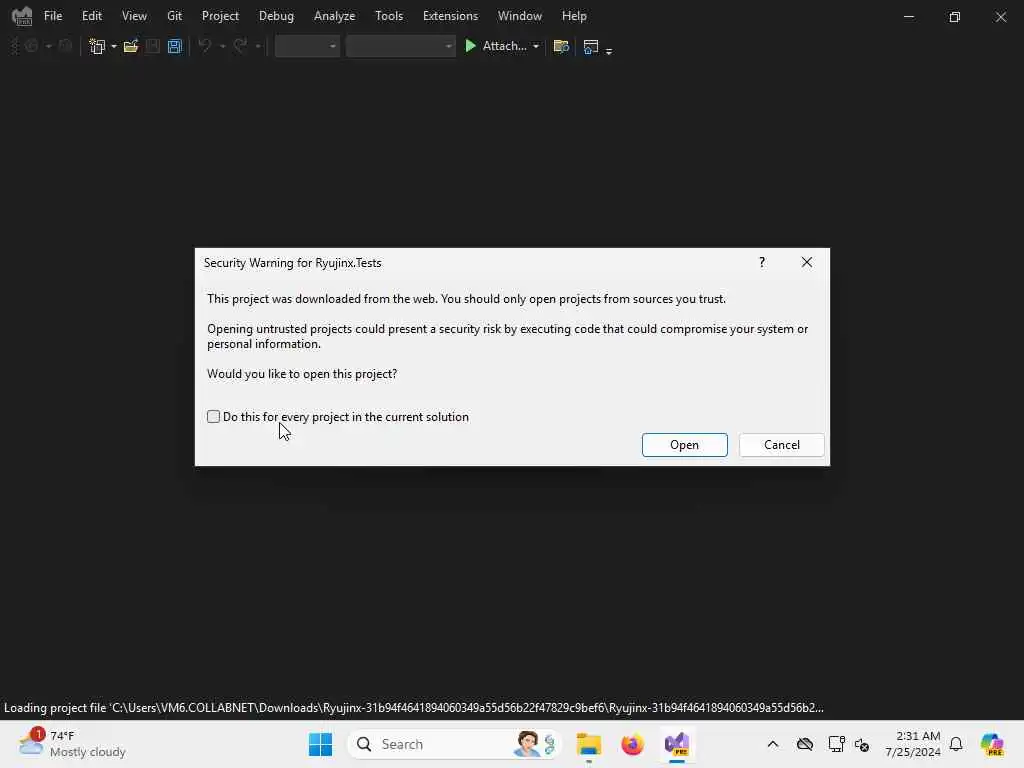Open the Windows Start menu
This screenshot has width=1024, height=768.
[x=320, y=744]
